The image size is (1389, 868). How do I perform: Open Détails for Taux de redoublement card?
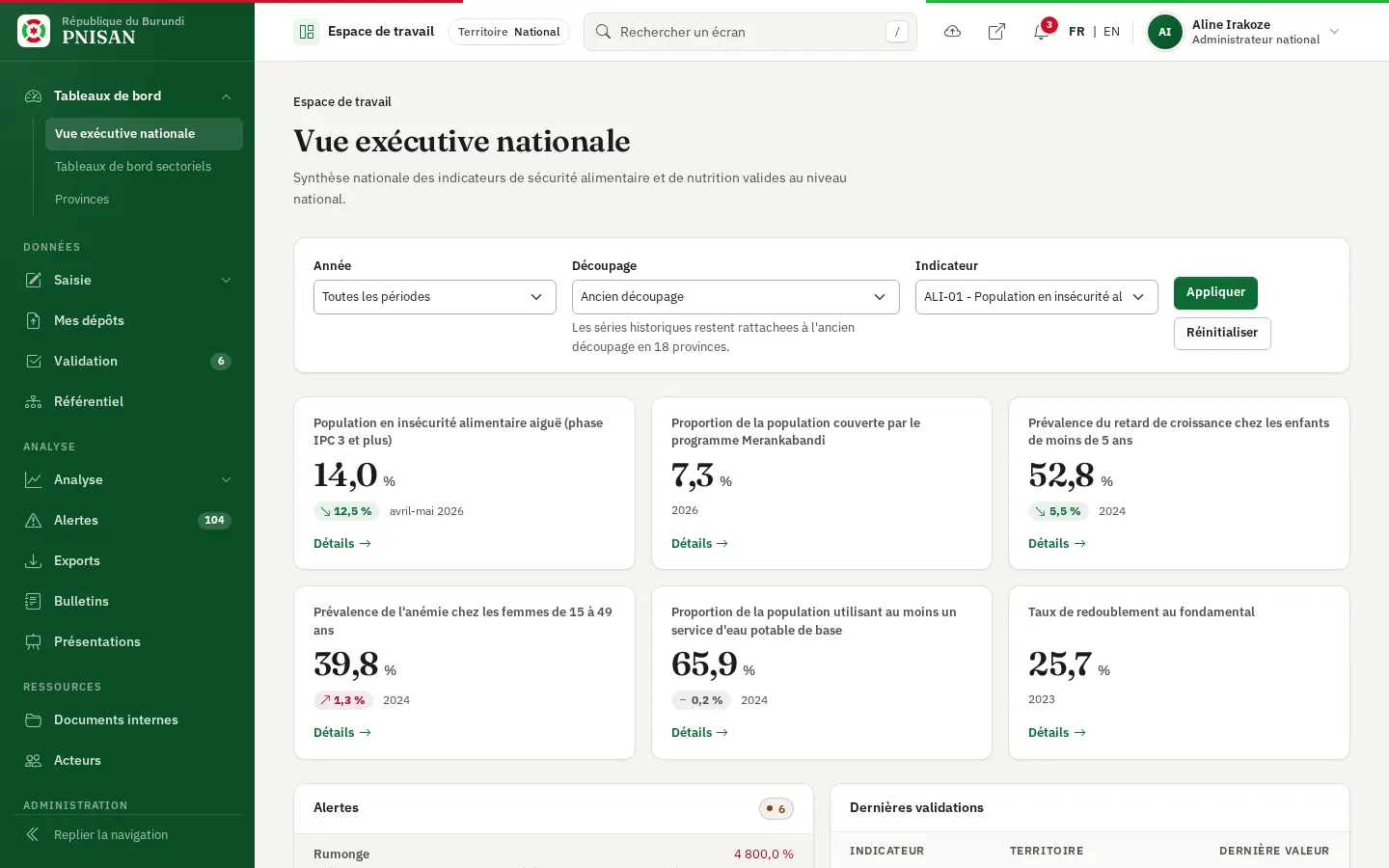click(1057, 733)
